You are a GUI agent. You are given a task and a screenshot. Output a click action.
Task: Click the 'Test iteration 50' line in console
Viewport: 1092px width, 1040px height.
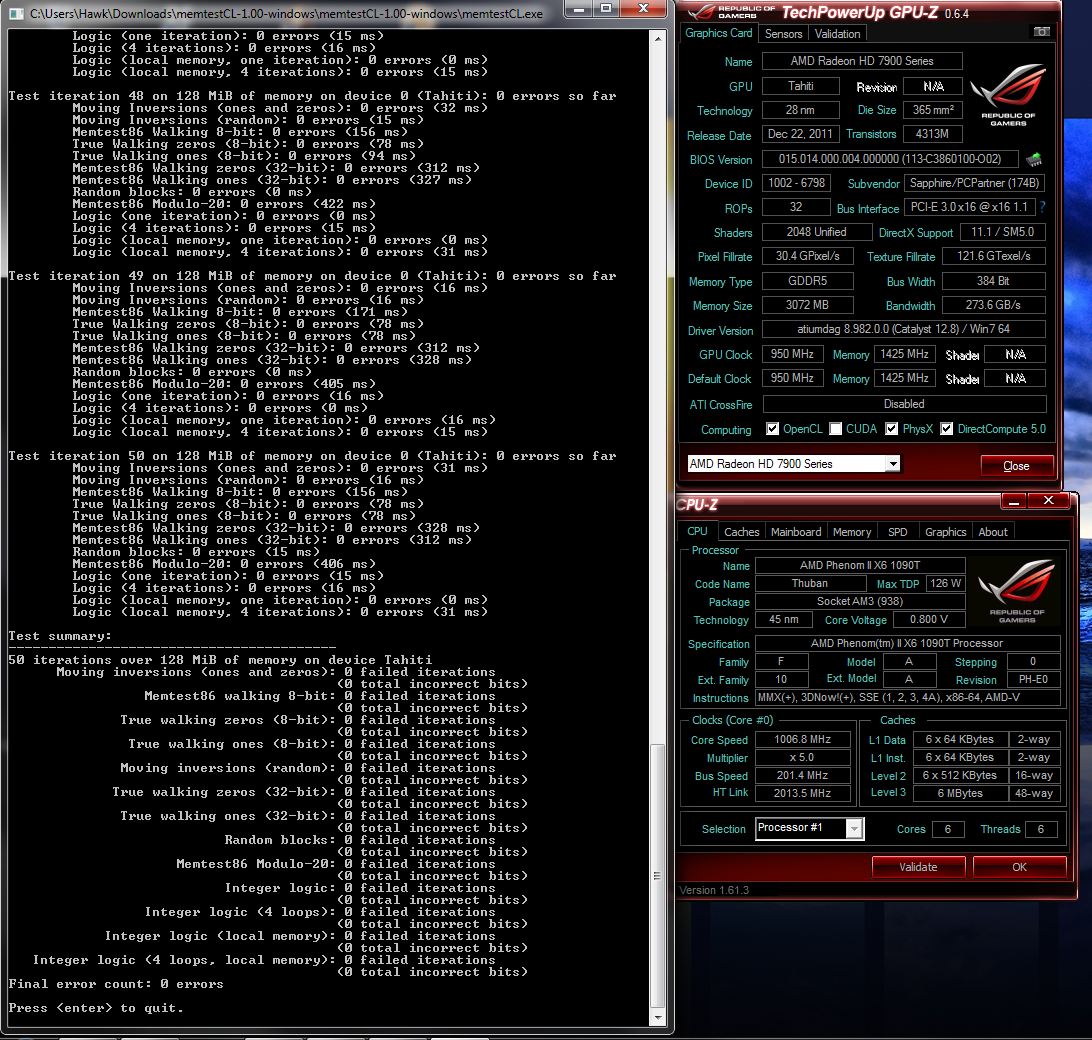point(312,456)
